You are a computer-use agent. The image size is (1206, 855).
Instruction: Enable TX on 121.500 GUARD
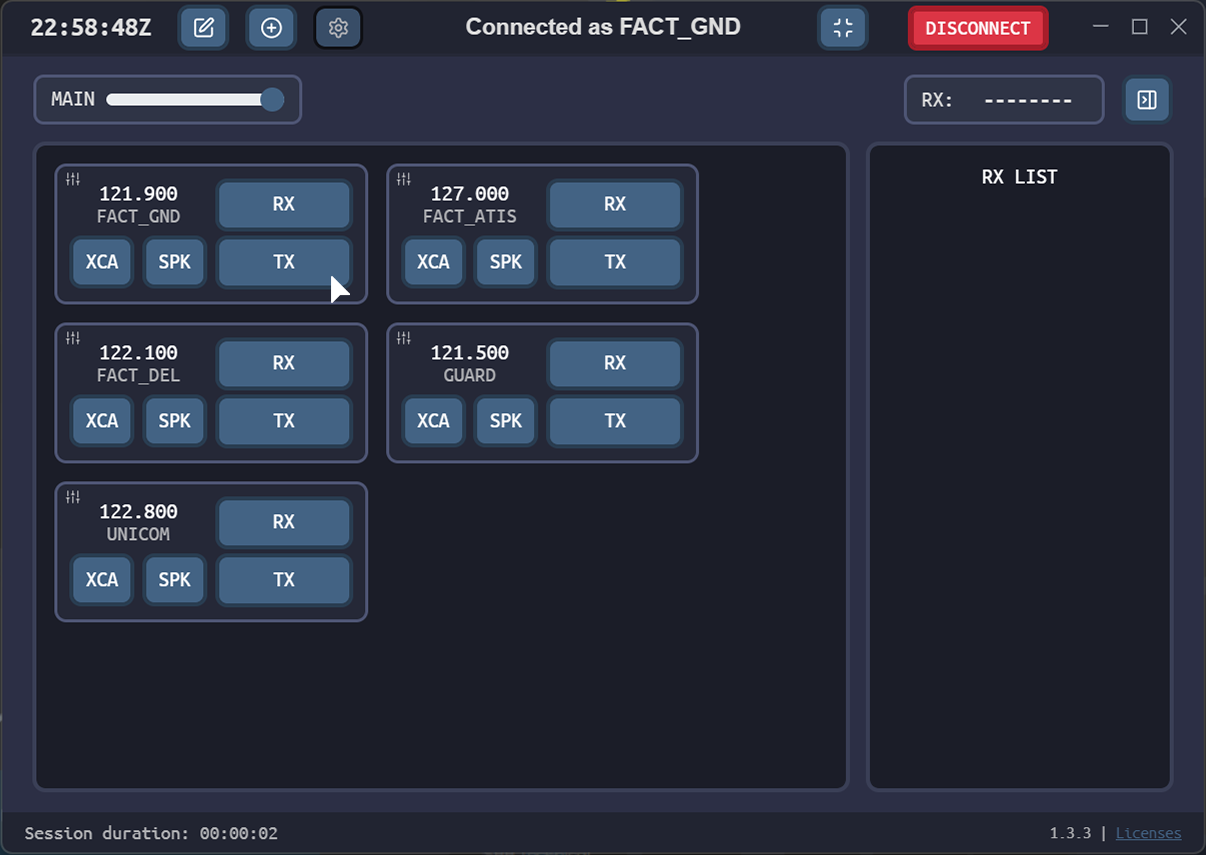click(x=615, y=421)
